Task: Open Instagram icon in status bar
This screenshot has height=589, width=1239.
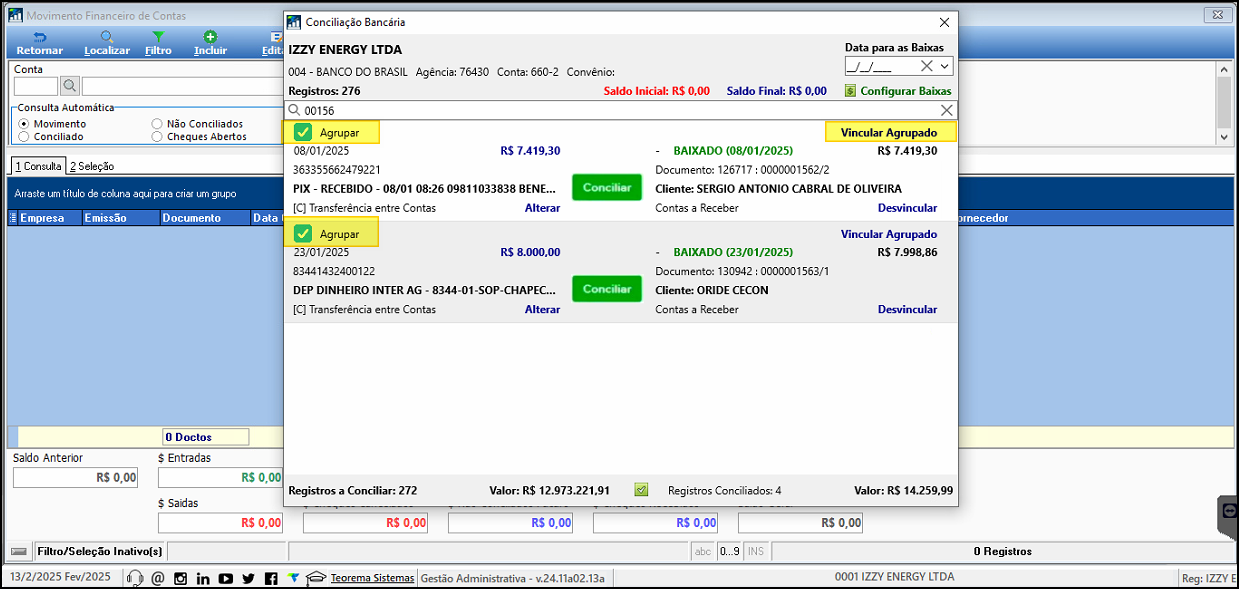Action: coord(181,578)
